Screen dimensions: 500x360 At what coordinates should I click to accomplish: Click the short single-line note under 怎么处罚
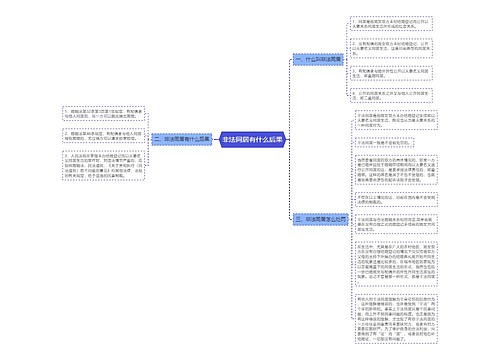coord(385,143)
